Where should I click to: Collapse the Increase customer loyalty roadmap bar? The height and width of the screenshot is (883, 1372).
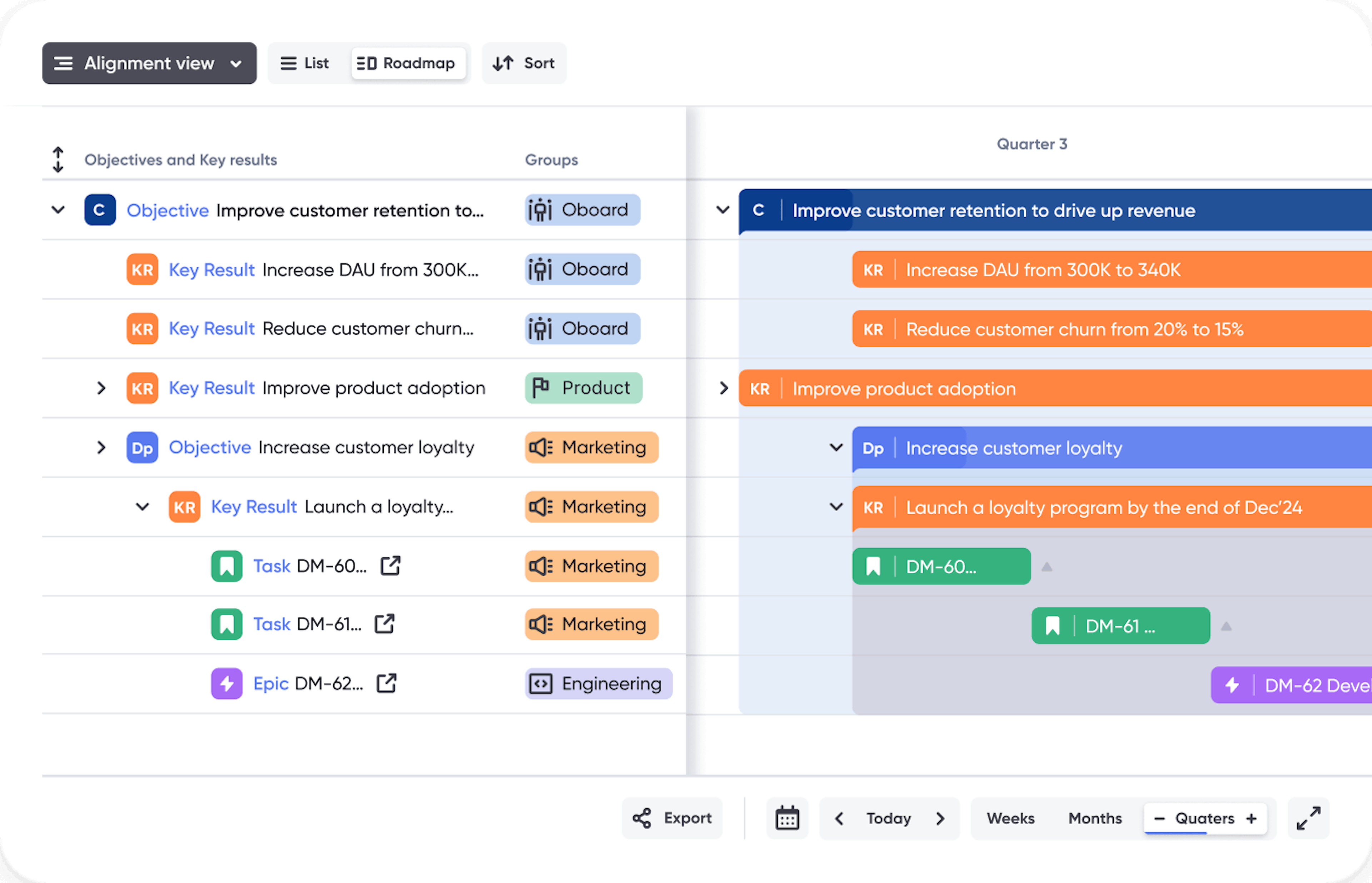click(x=836, y=447)
